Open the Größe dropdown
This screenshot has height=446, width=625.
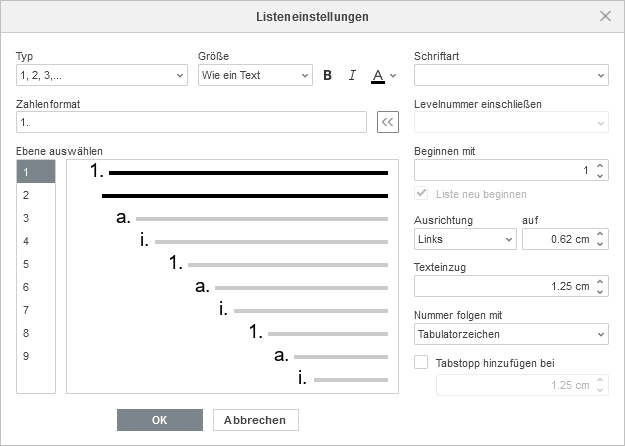pyautogui.click(x=255, y=75)
